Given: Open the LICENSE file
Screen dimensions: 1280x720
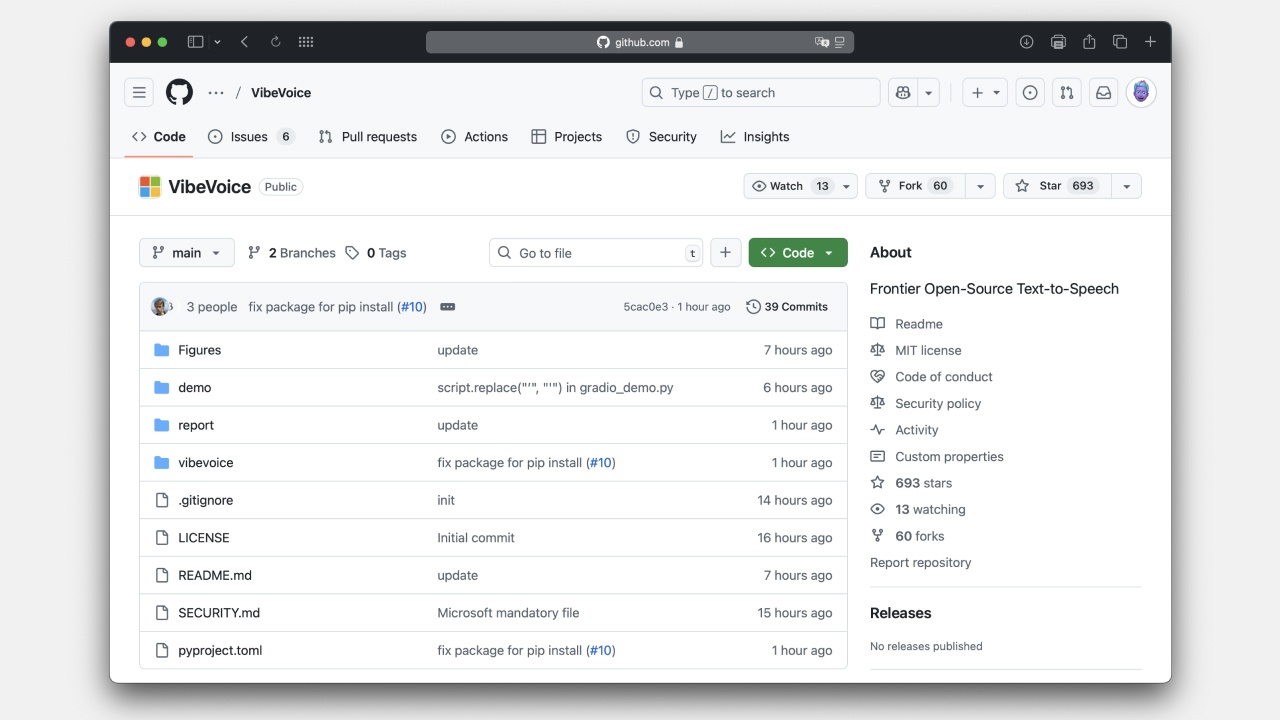Looking at the screenshot, I should [204, 538].
